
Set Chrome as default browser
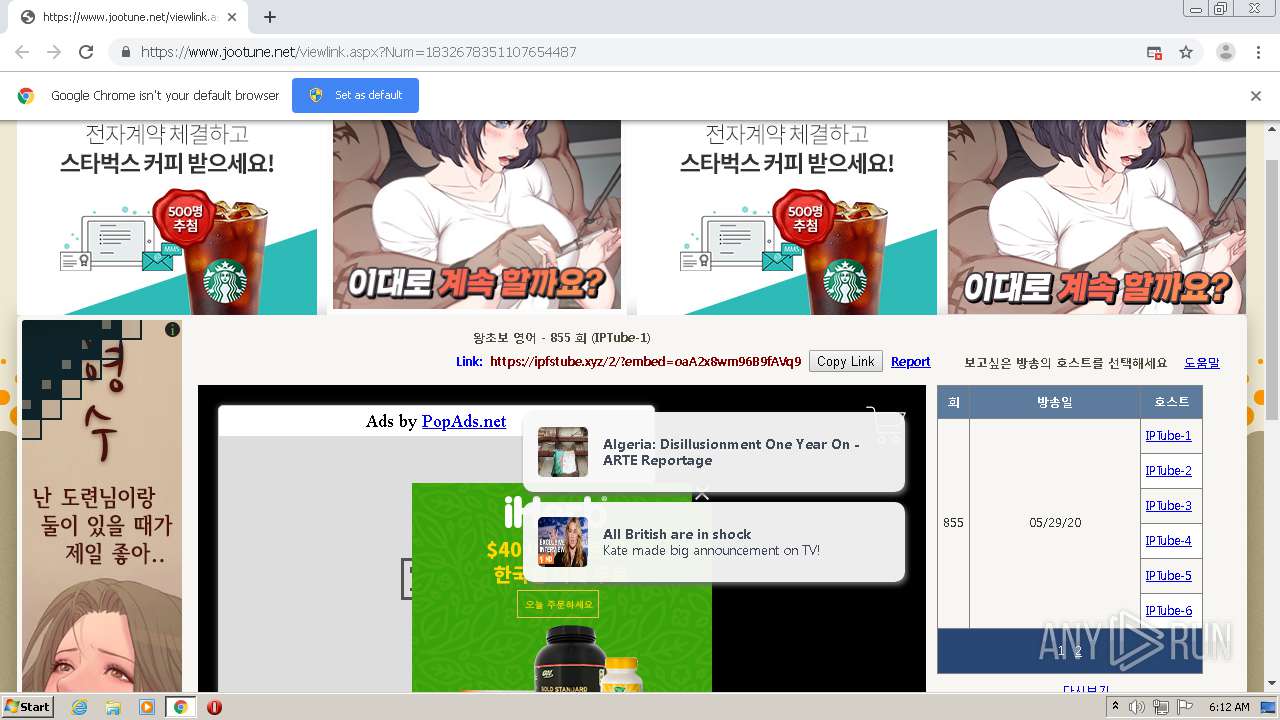click(355, 95)
